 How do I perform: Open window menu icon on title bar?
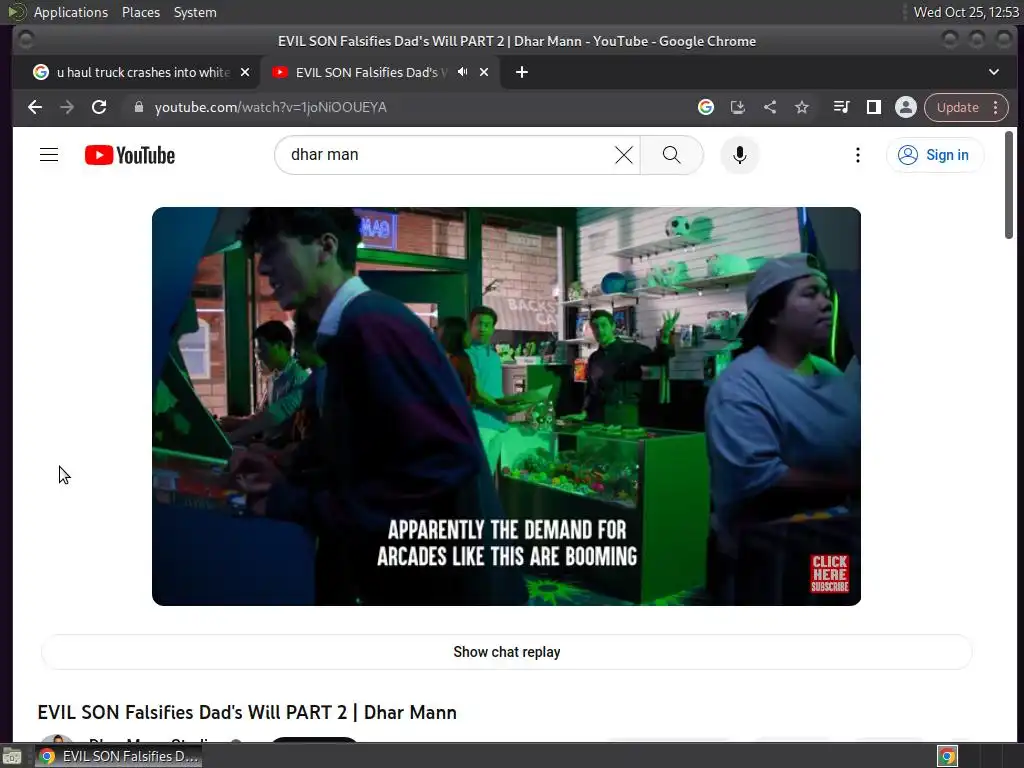[x=26, y=40]
